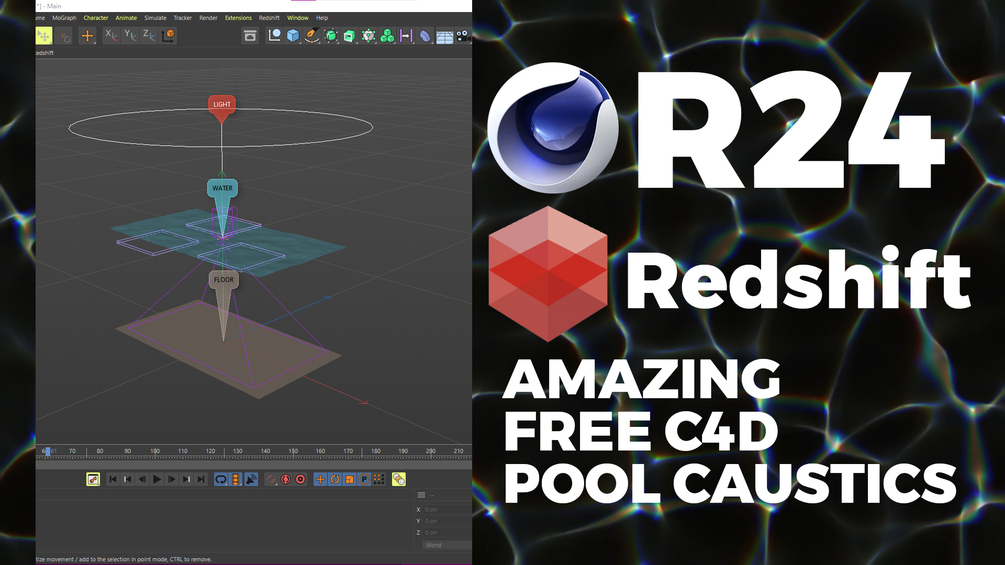Click the timeline playhead at frame 61
1005x565 pixels.
tap(47, 451)
